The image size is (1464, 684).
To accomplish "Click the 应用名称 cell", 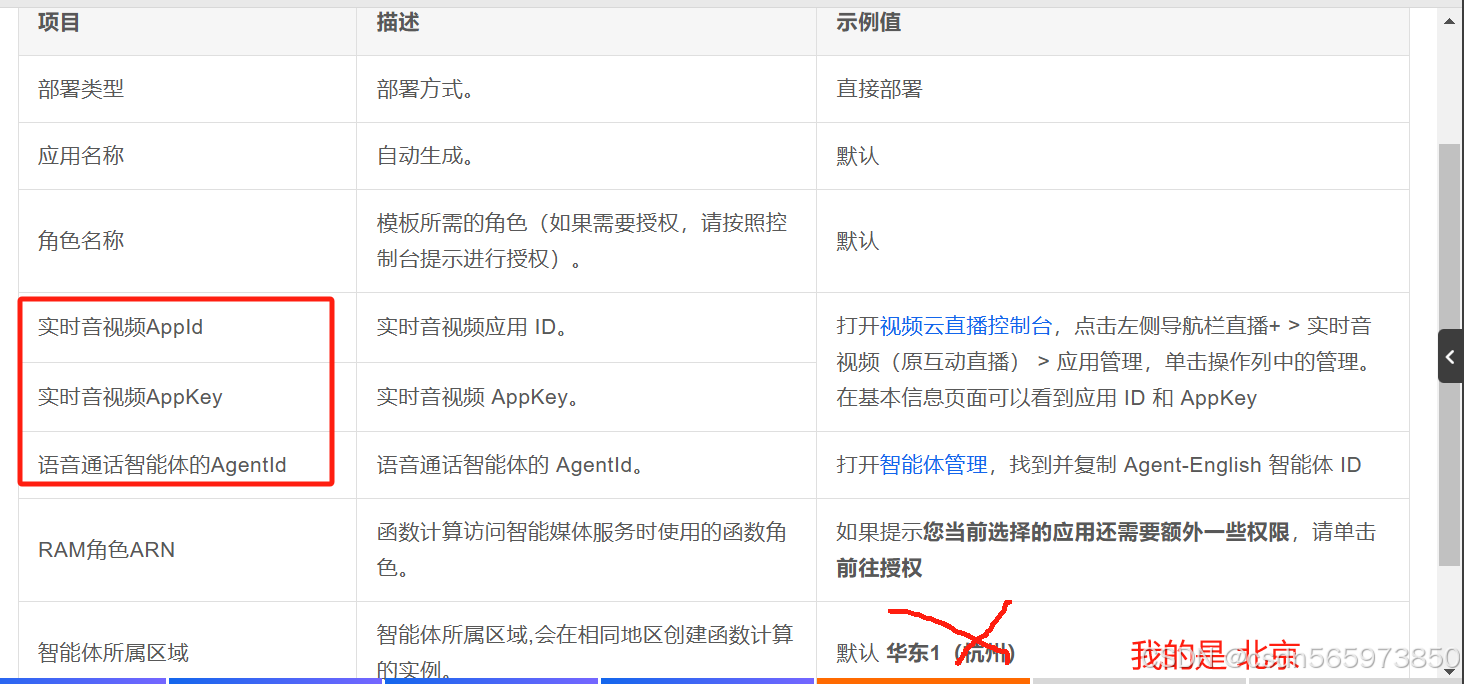I will coord(187,156).
